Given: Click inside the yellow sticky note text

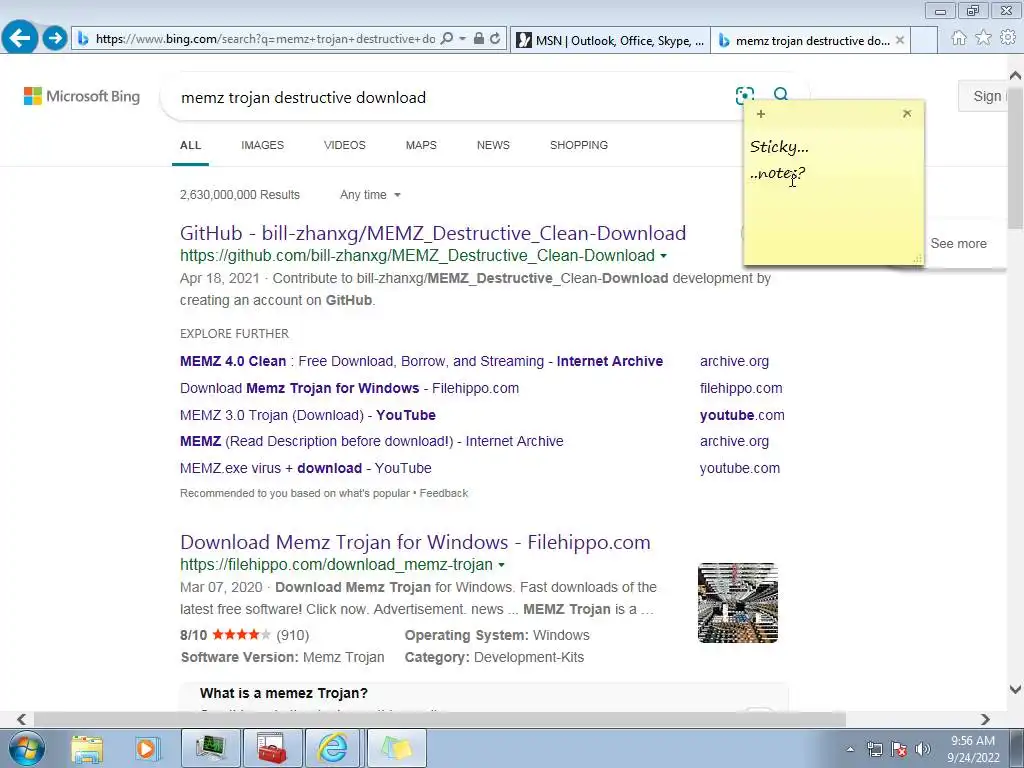Looking at the screenshot, I should coord(833,196).
